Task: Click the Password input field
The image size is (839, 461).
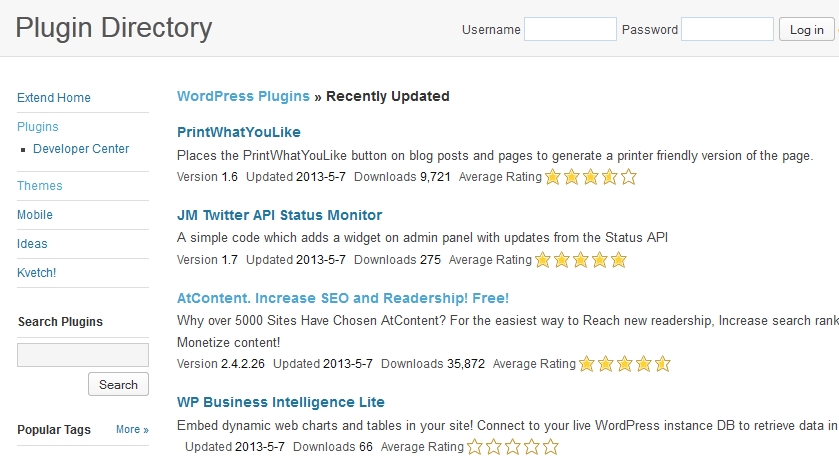Action: click(x=727, y=29)
